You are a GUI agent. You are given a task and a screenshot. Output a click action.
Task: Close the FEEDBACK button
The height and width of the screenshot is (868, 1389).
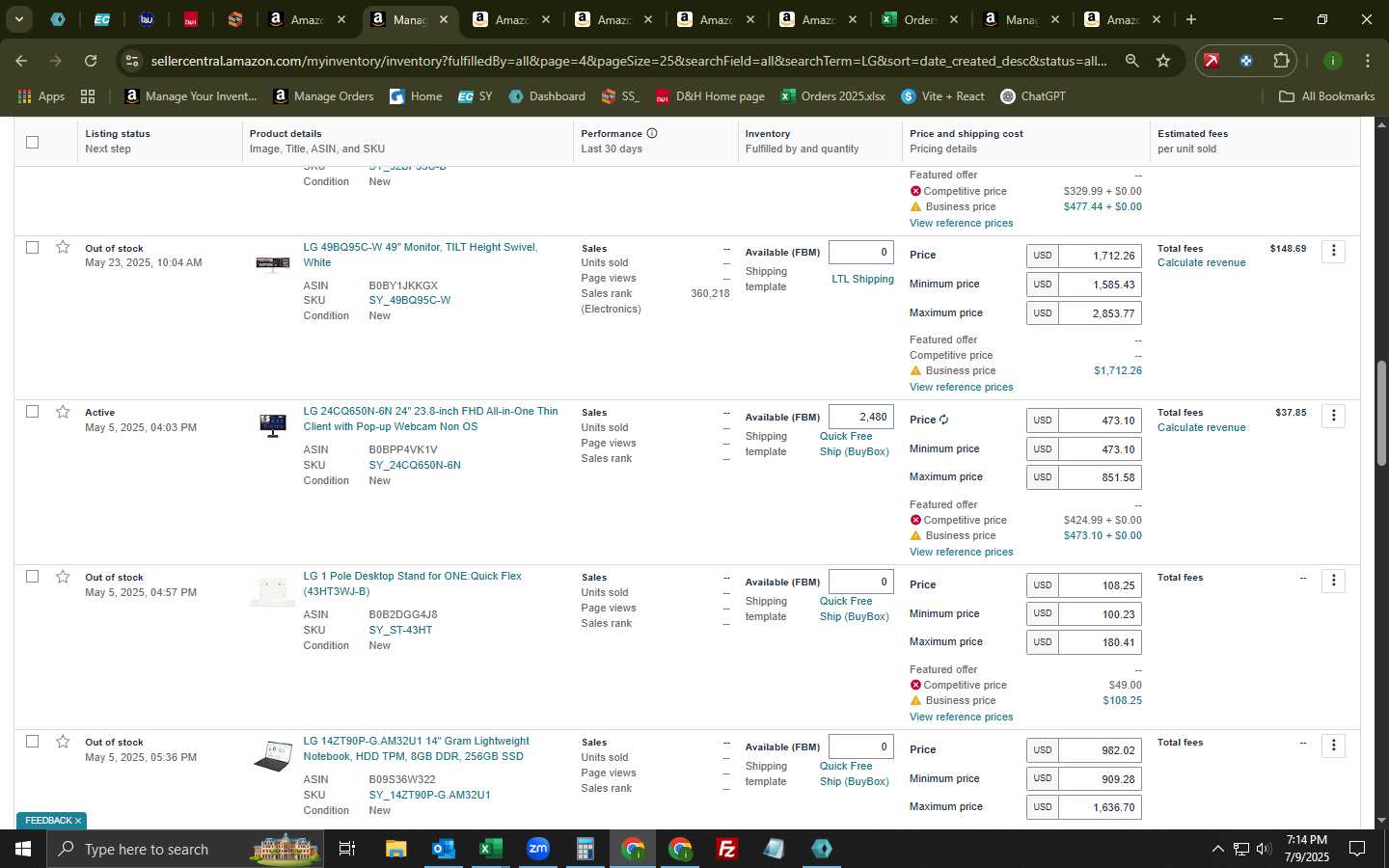tap(78, 821)
